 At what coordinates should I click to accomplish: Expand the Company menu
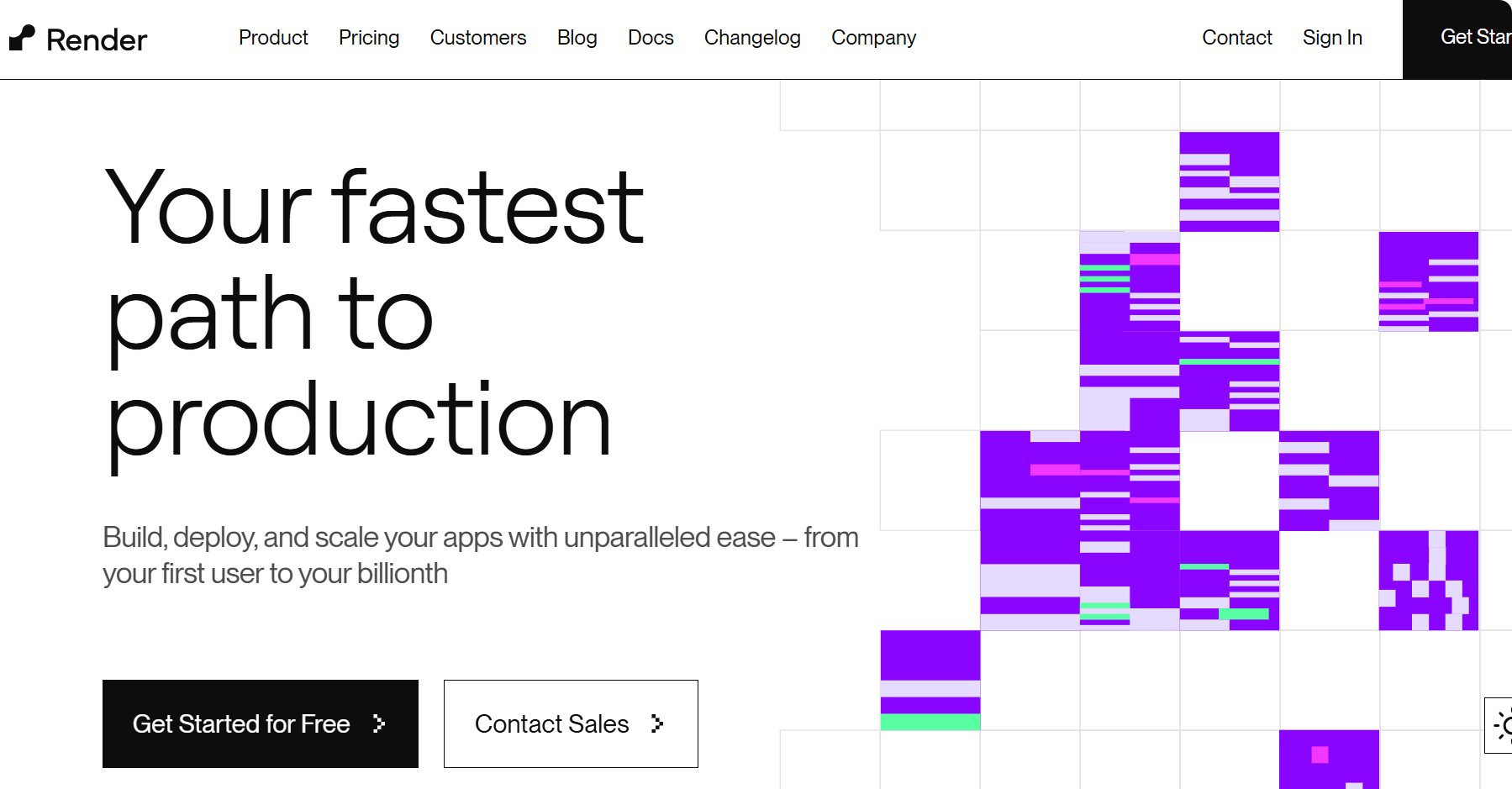click(873, 38)
